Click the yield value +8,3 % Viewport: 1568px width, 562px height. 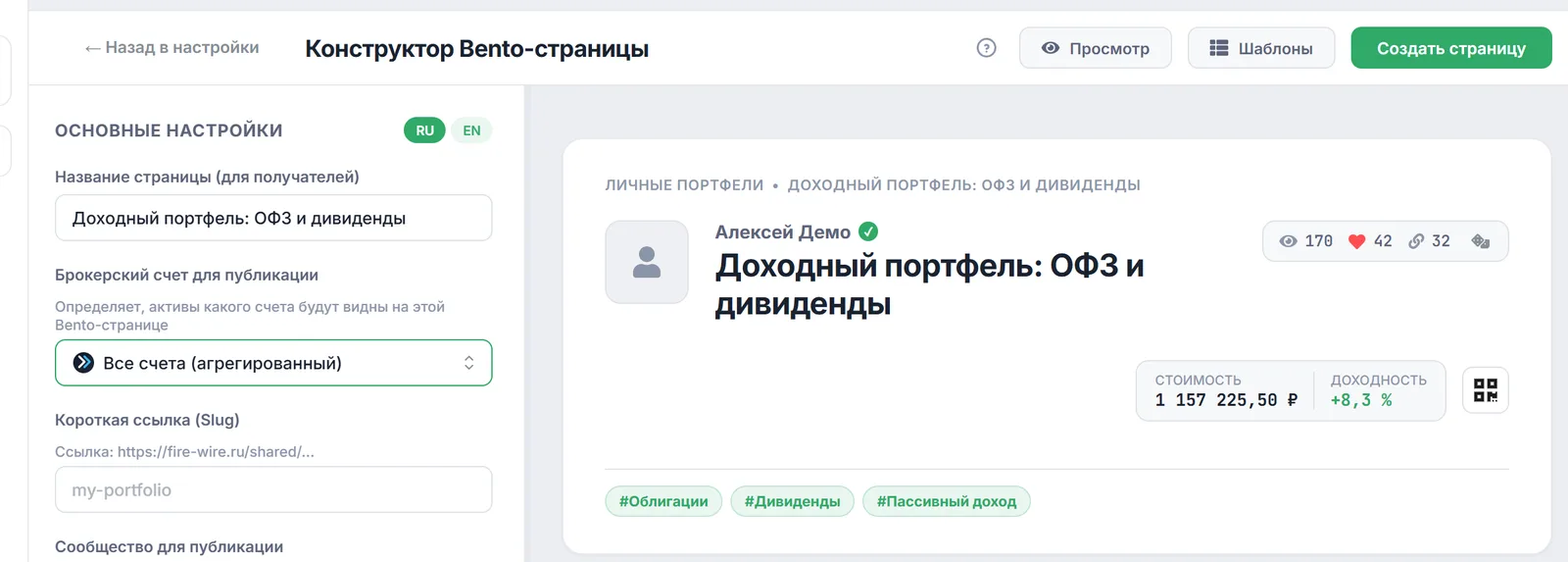pos(1361,400)
